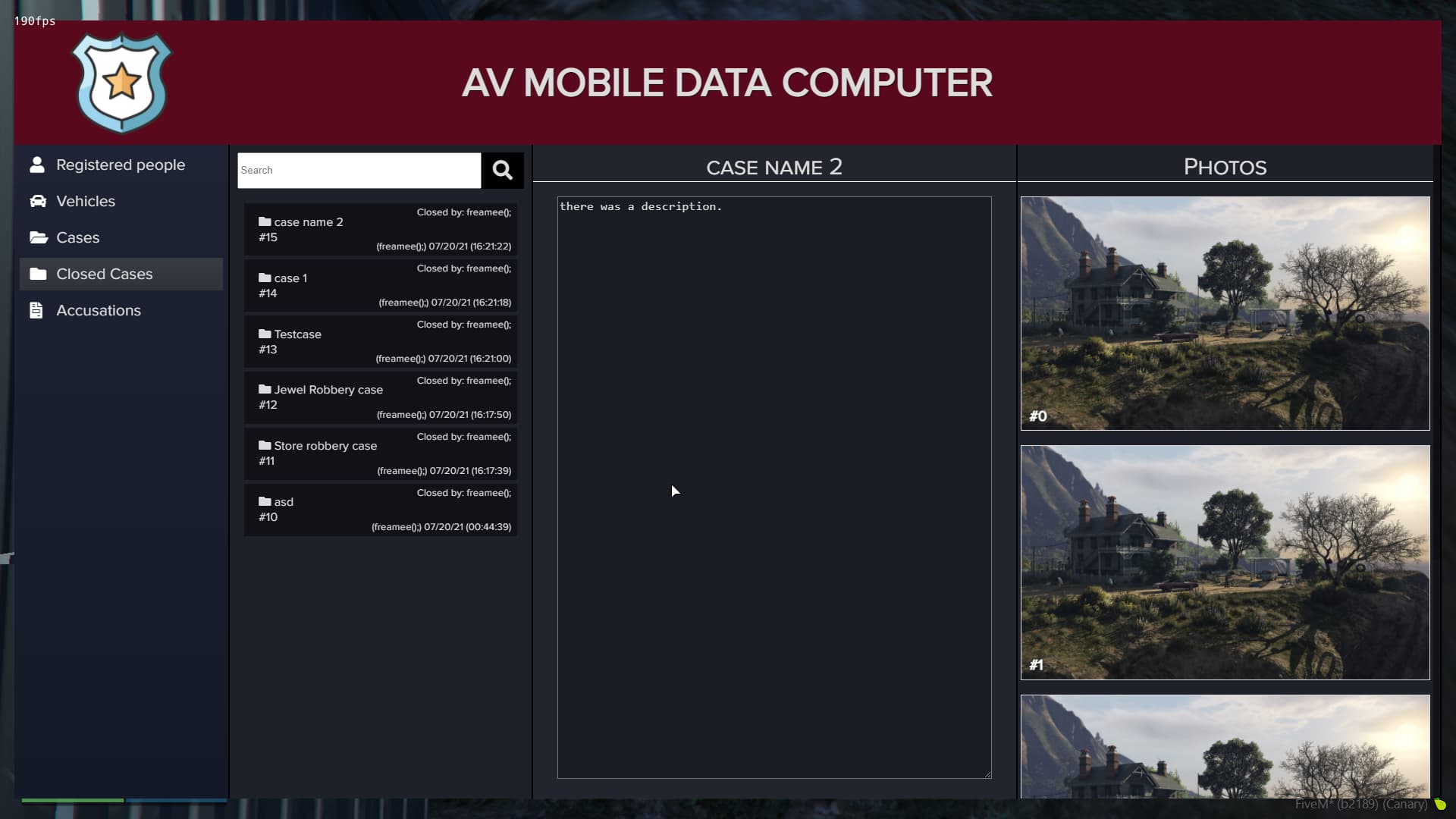Click the car icon beside Vehicles
The image size is (1456, 819).
pyautogui.click(x=38, y=201)
